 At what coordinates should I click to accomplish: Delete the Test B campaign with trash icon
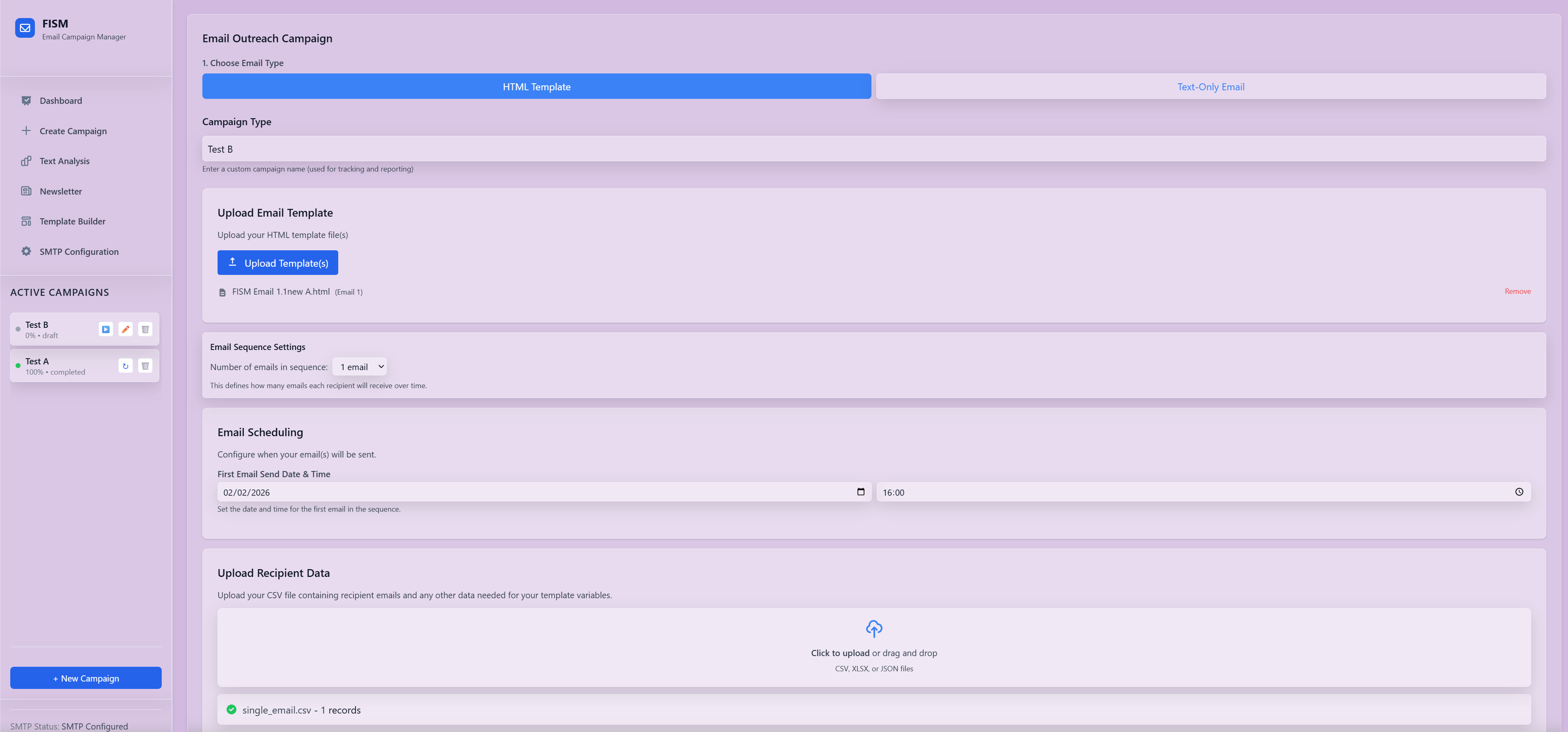(145, 329)
